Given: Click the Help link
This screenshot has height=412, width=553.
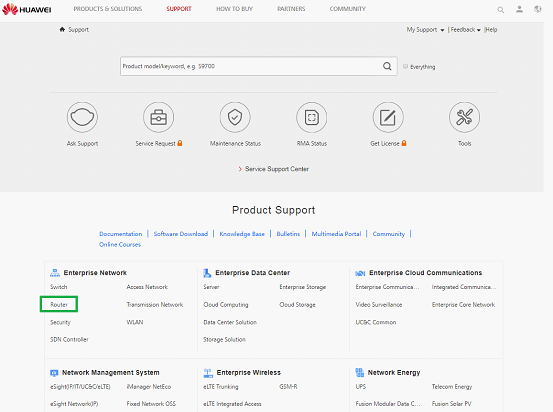Looking at the screenshot, I should [491, 30].
